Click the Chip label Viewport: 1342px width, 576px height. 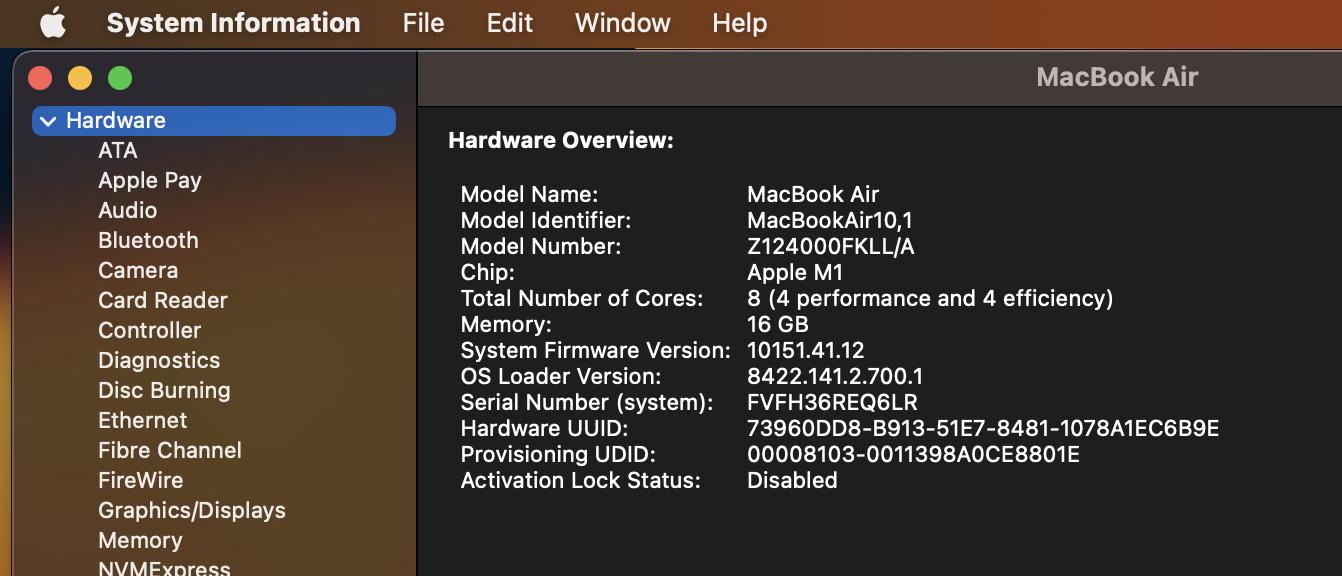click(488, 272)
